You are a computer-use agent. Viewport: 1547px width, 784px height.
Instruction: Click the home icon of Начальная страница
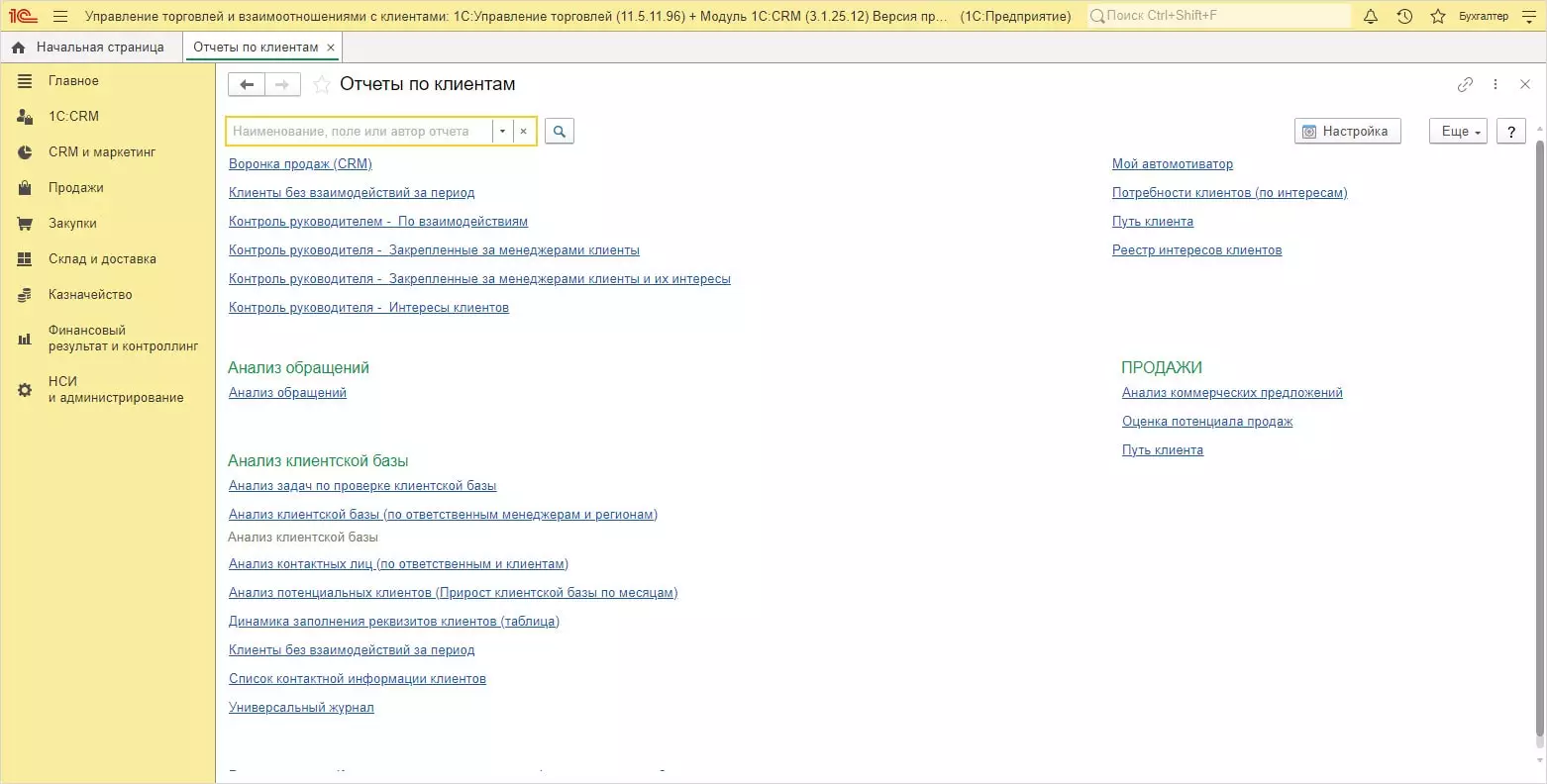[x=18, y=47]
